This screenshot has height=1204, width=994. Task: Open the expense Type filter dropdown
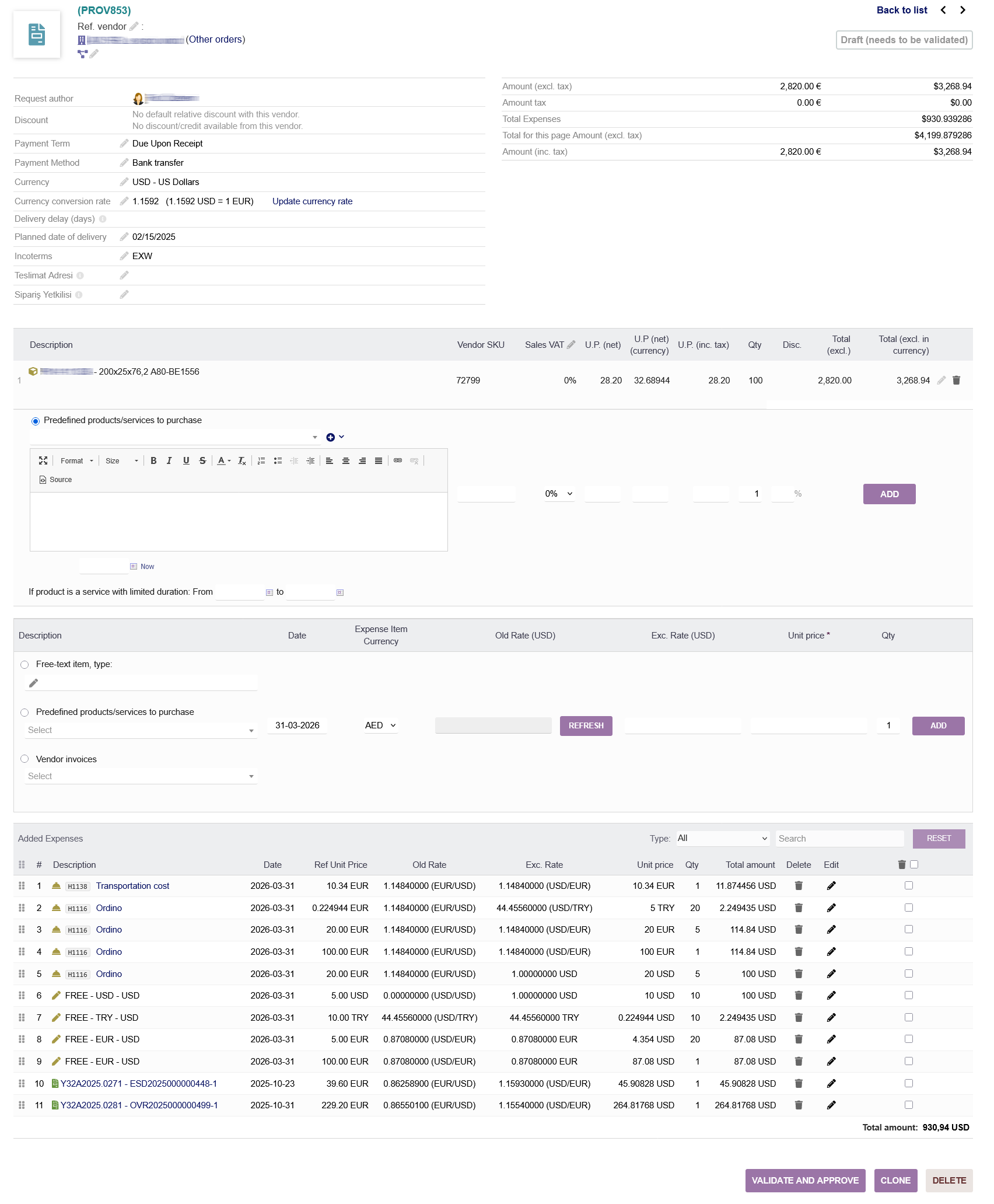tap(723, 839)
